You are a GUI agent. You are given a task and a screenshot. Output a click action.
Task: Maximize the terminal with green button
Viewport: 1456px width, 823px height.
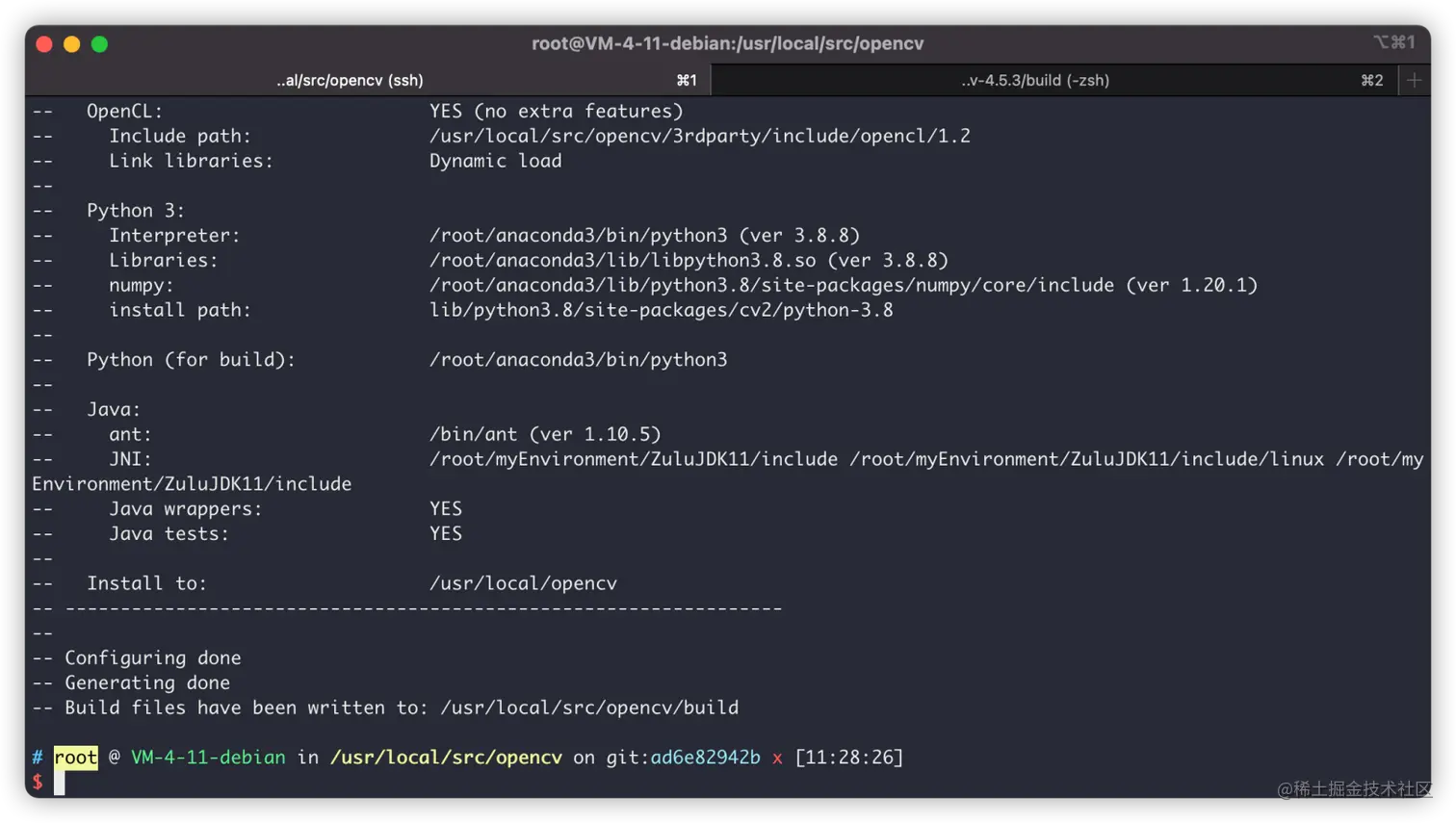click(x=100, y=44)
